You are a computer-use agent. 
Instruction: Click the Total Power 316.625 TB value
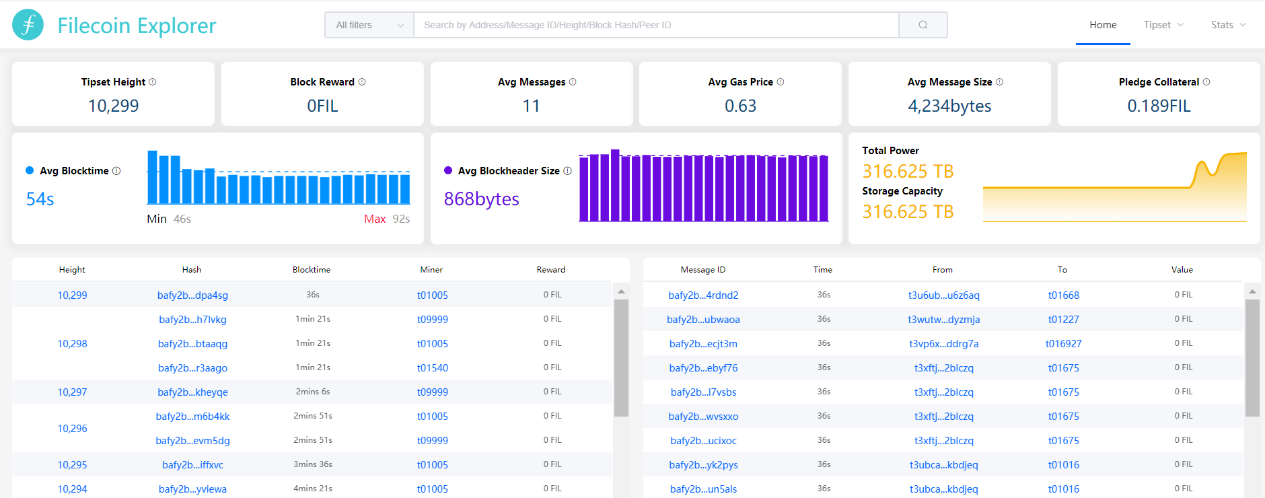pos(908,171)
